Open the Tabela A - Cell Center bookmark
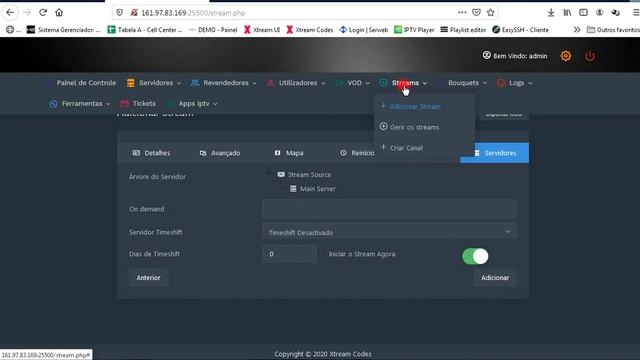 145,29
